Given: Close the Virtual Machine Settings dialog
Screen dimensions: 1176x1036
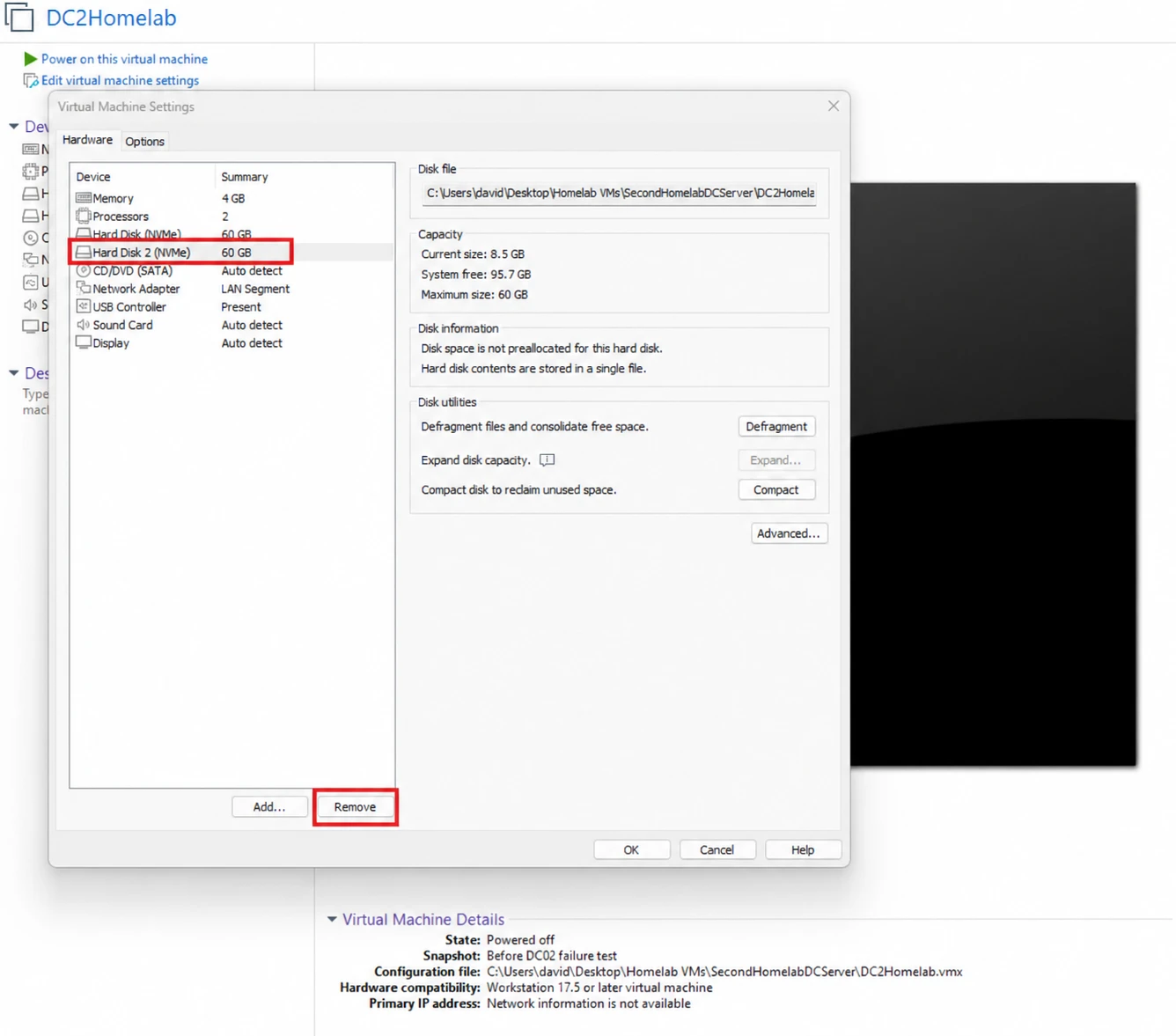Looking at the screenshot, I should click(834, 106).
